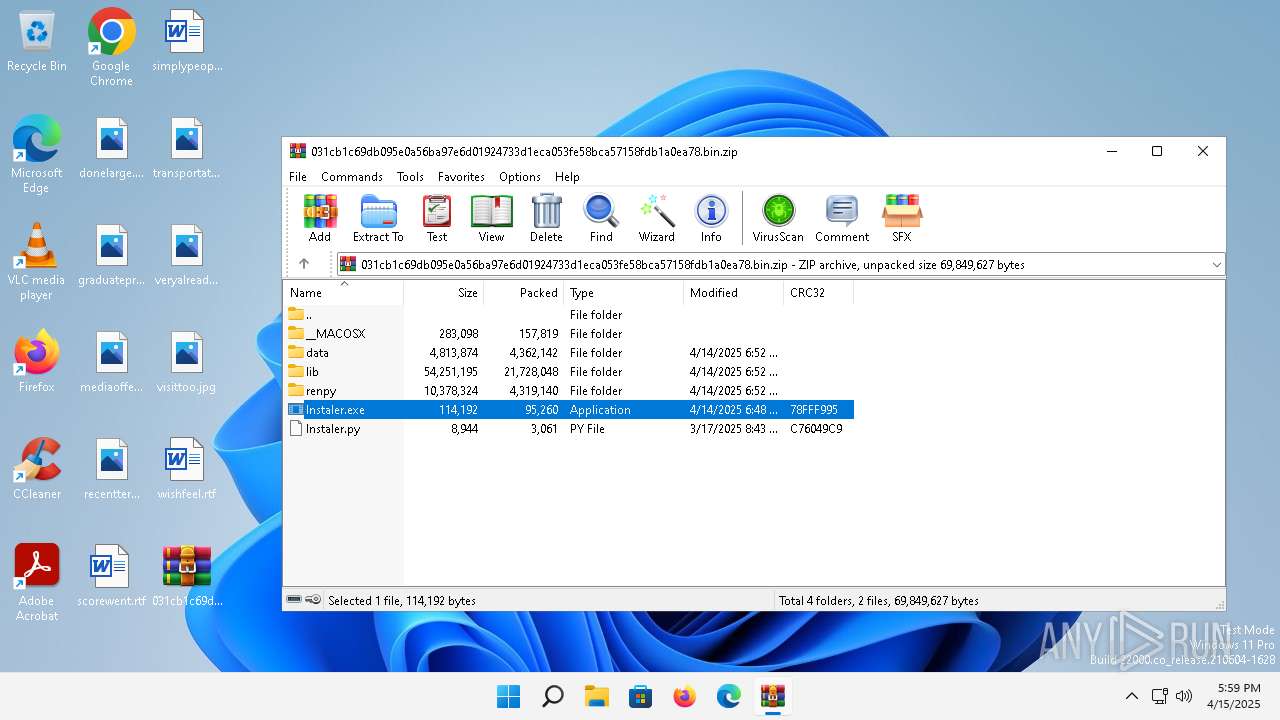Open the Favorites menu
Image resolution: width=1280 pixels, height=720 pixels.
click(461, 176)
